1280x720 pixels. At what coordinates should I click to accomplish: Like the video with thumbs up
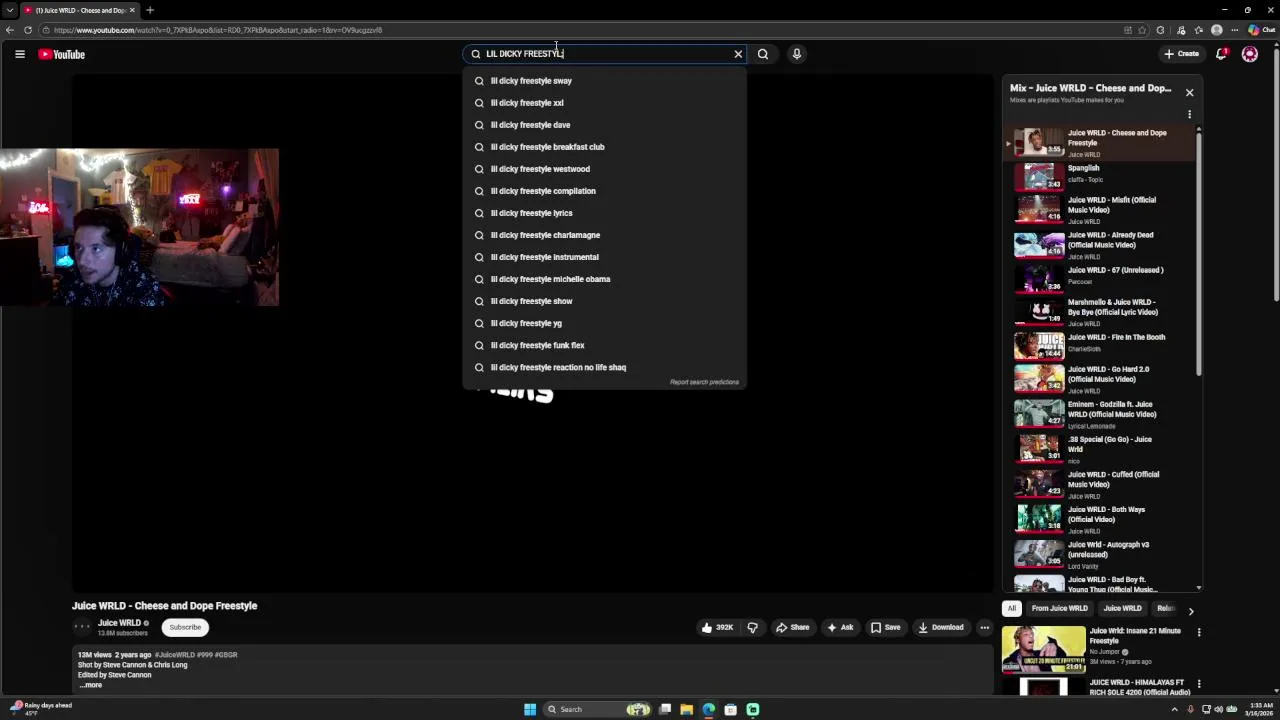717,627
